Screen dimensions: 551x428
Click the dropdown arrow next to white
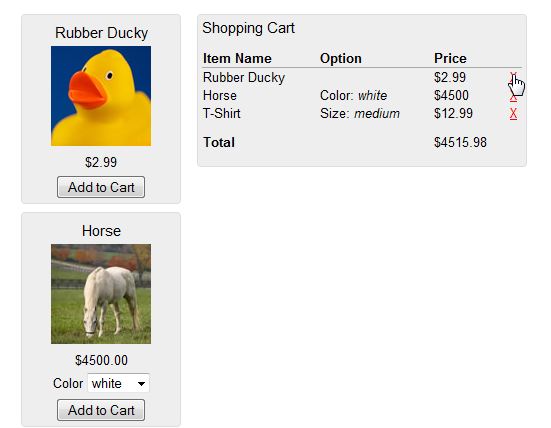click(141, 383)
